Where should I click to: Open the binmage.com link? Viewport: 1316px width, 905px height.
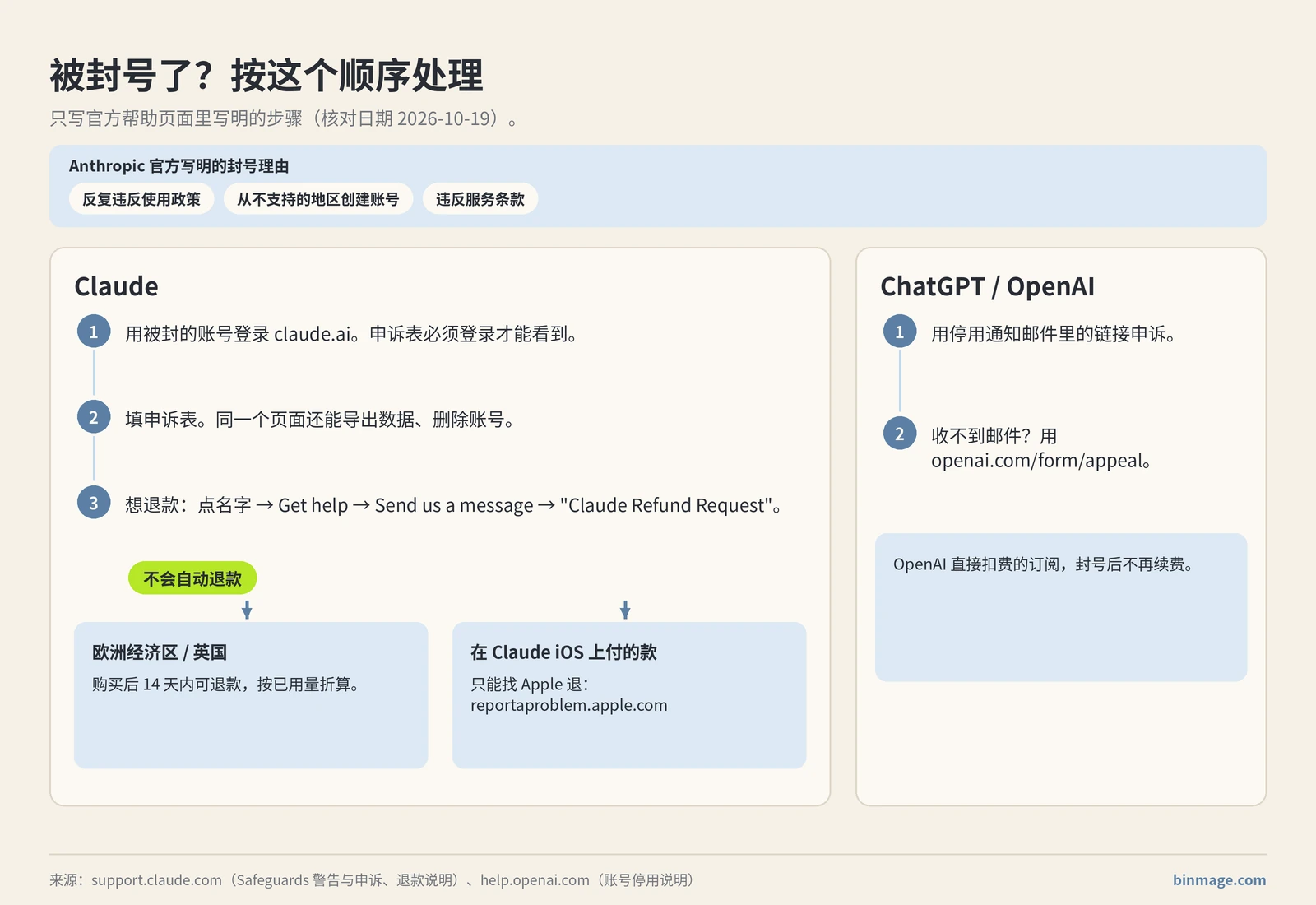pos(1219,880)
